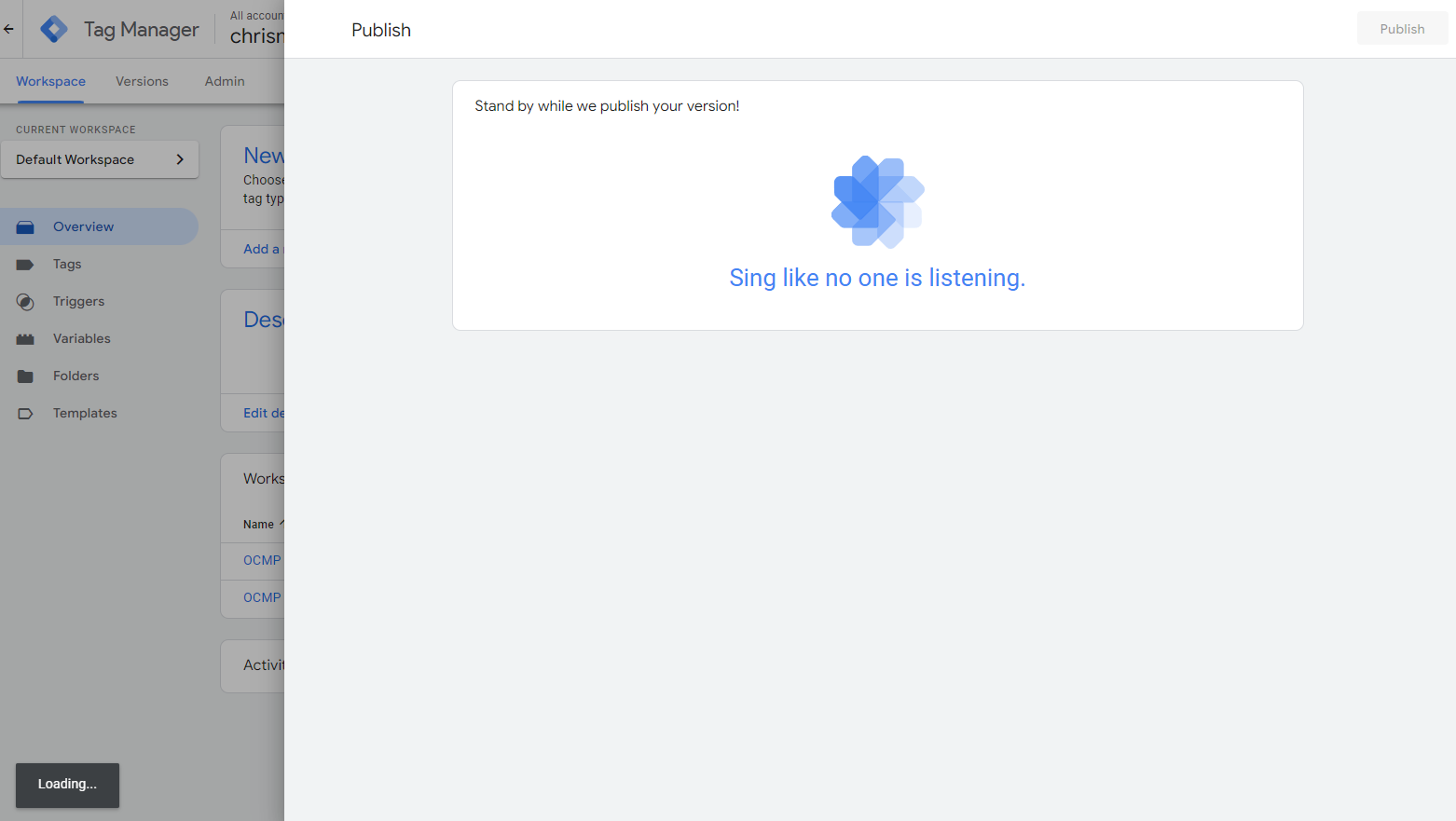Click the Templates outline tag icon
Screen dimensions: 1456x821
(25, 414)
